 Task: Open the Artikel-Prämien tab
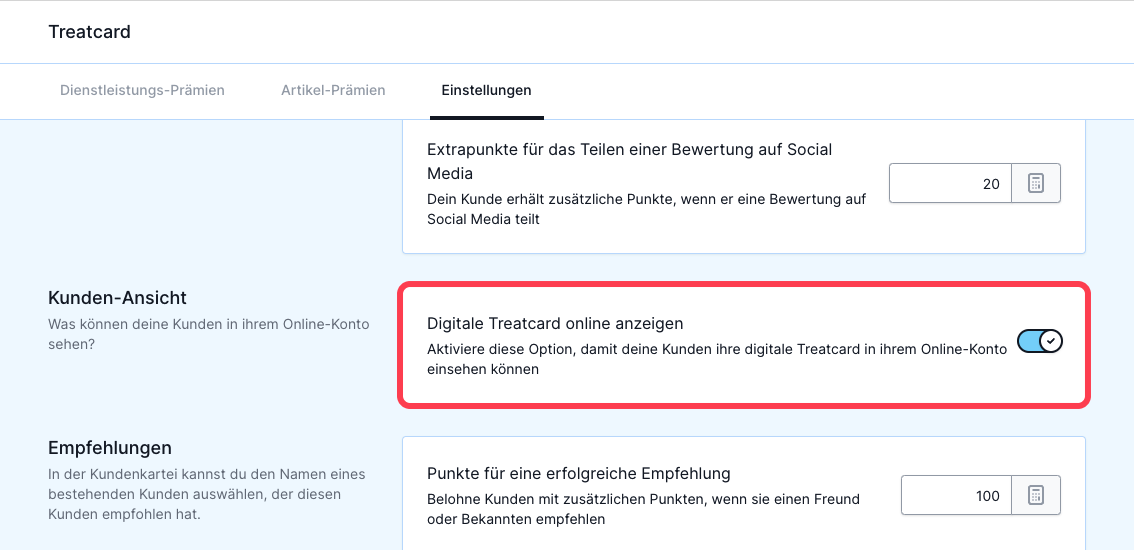[x=333, y=90]
